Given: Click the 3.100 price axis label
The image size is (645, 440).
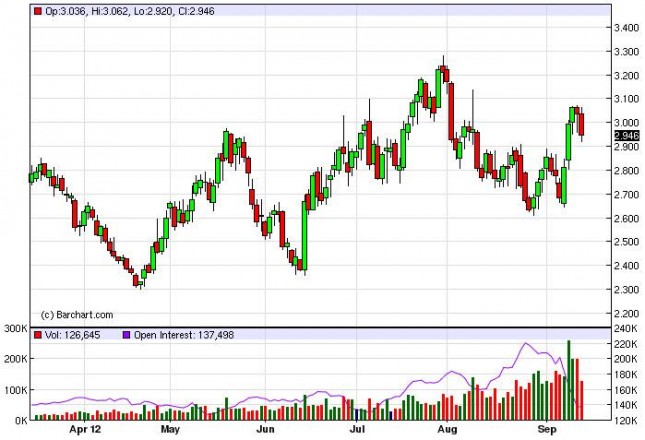Looking at the screenshot, I should click(x=626, y=99).
